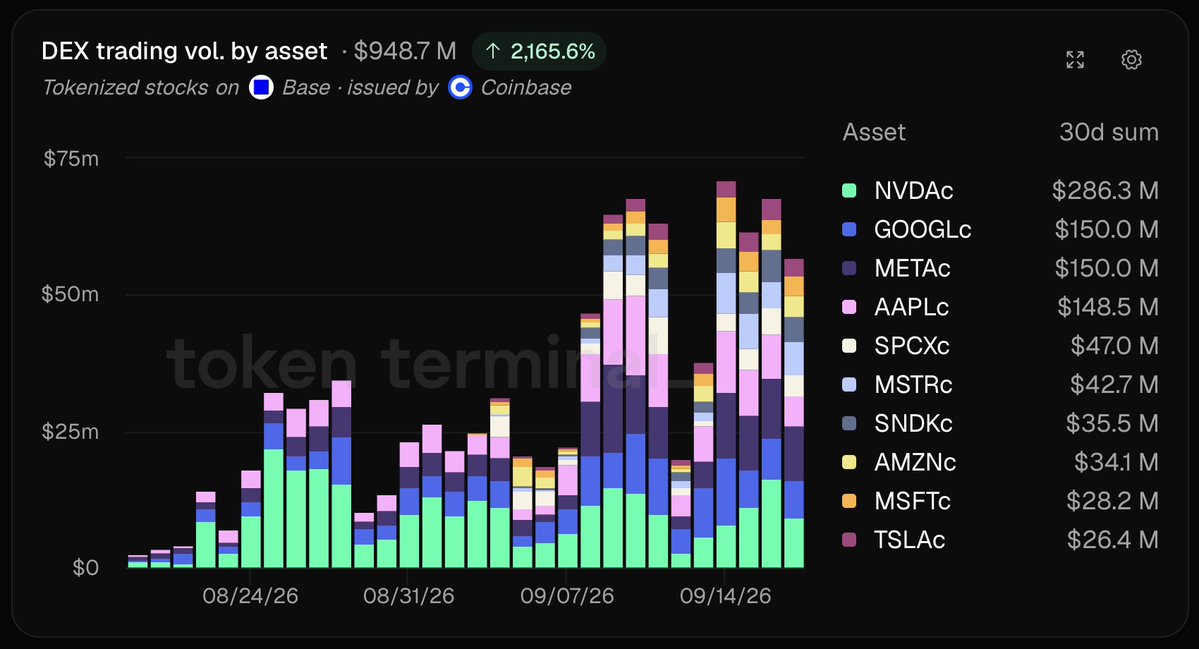Click the $47.0 M value for SPCXc
This screenshot has height=649, width=1199.
pyautogui.click(x=1114, y=346)
